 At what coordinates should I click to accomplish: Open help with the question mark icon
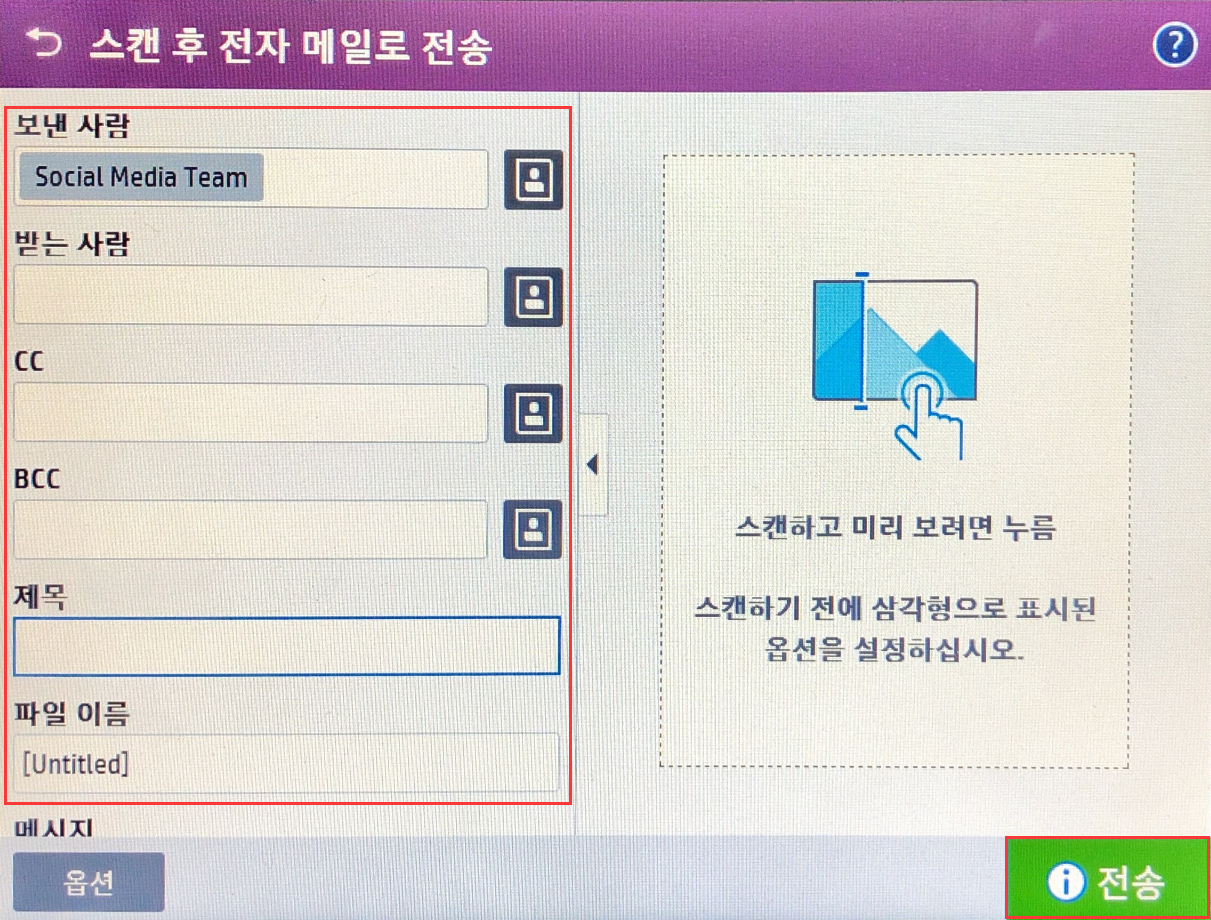click(x=1175, y=46)
